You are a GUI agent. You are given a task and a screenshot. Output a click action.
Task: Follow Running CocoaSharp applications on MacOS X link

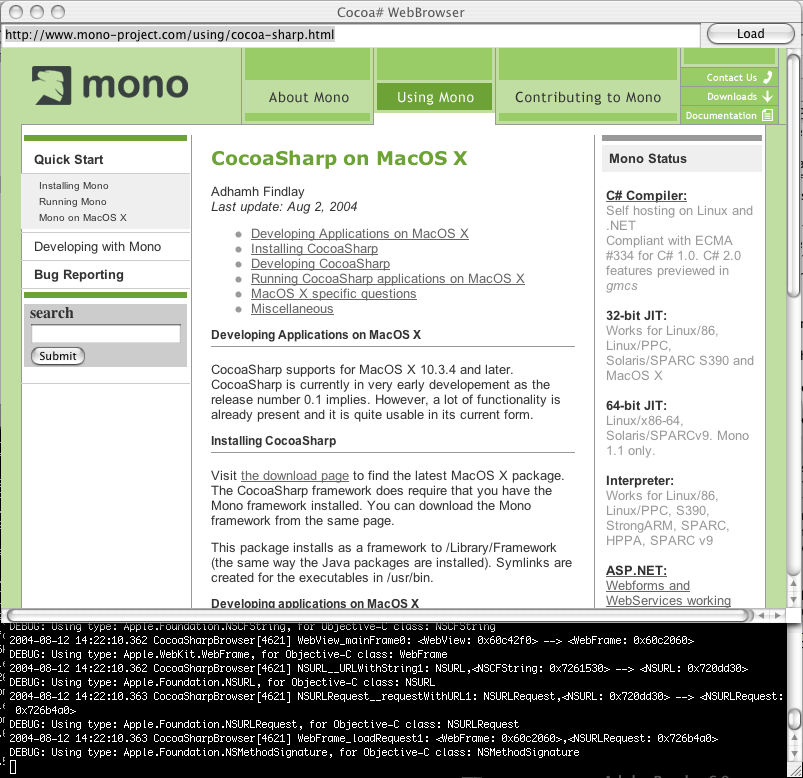388,279
